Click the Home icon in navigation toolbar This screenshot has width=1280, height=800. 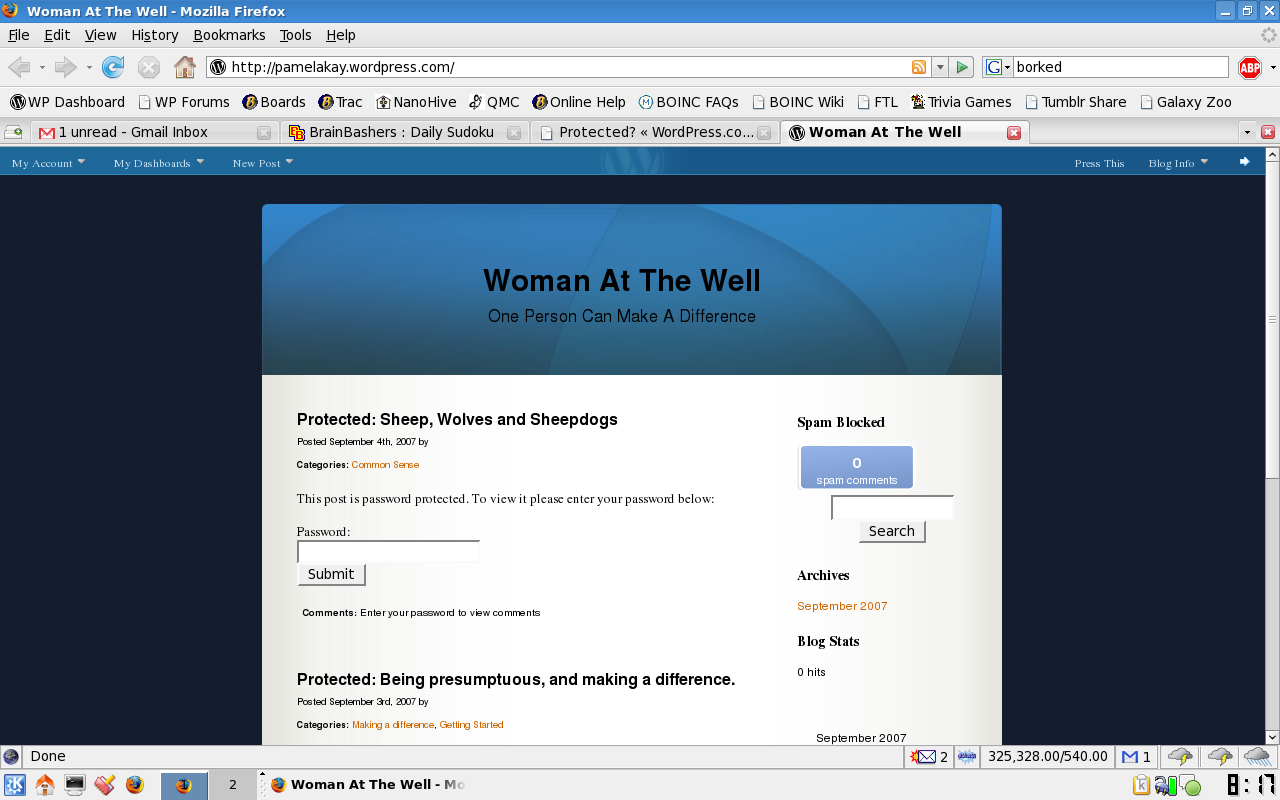[x=185, y=67]
